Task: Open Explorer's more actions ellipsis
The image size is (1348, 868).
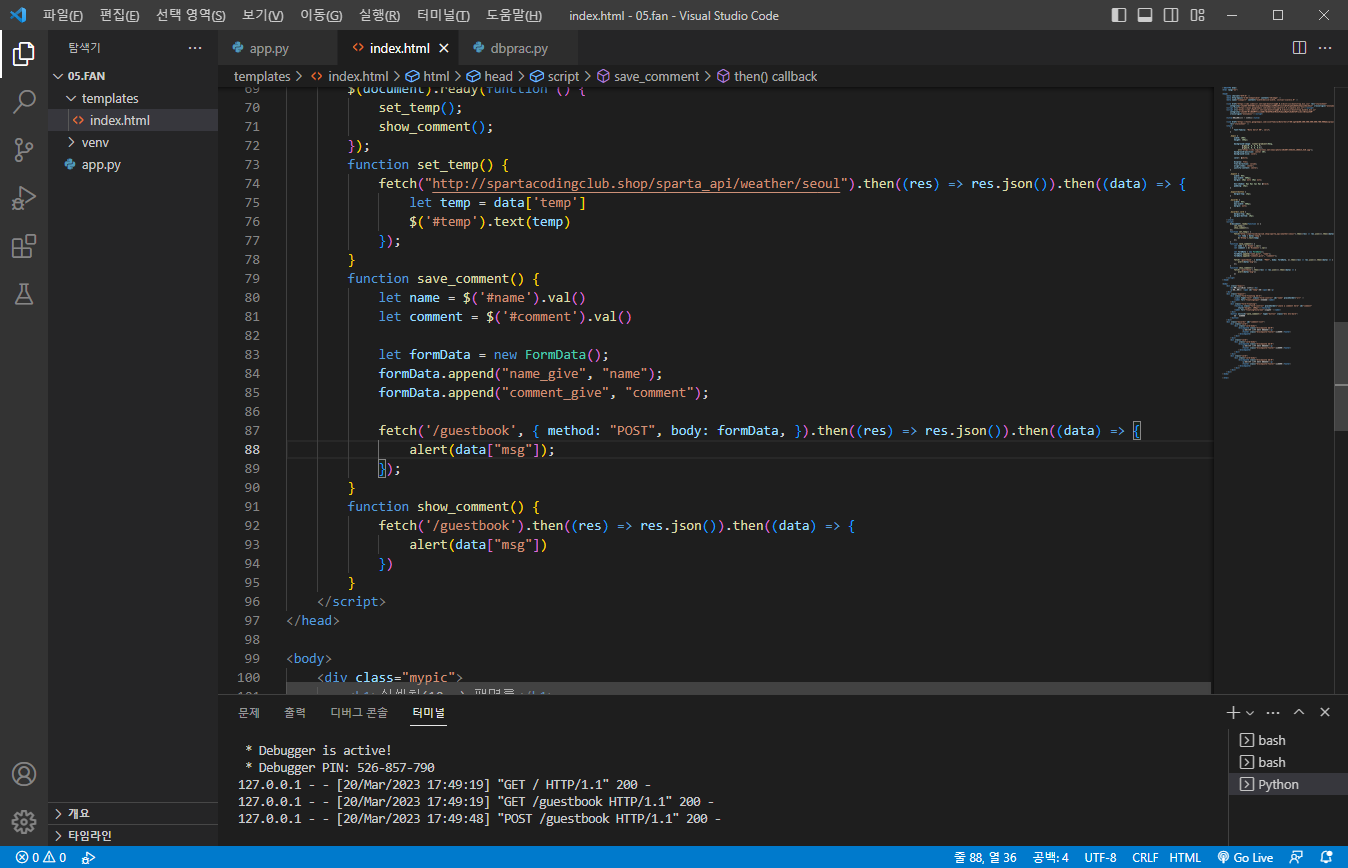Action: click(194, 48)
